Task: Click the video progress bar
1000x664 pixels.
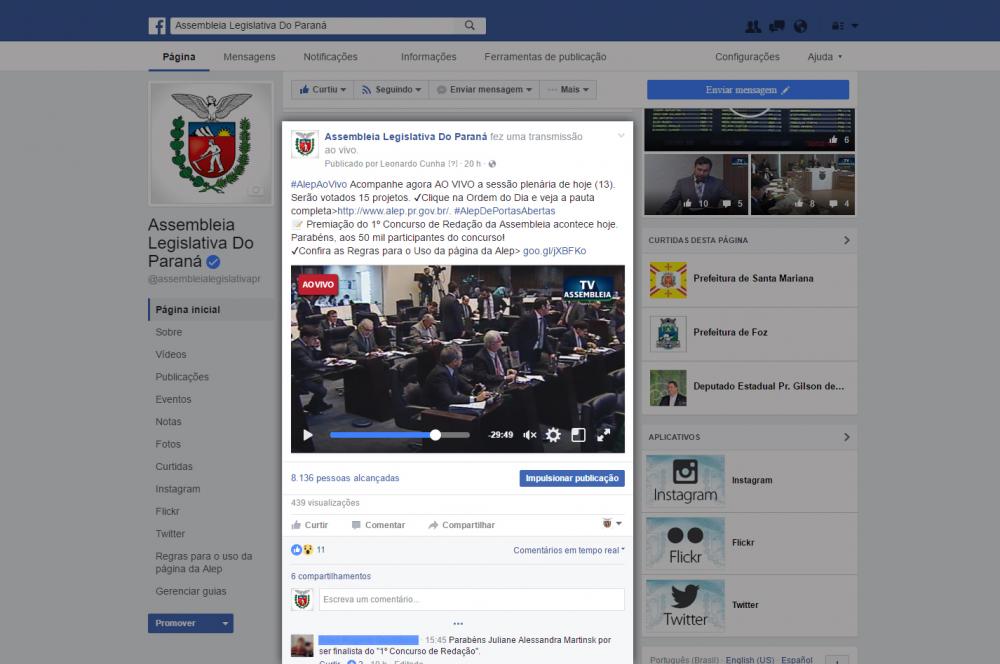Action: click(400, 435)
